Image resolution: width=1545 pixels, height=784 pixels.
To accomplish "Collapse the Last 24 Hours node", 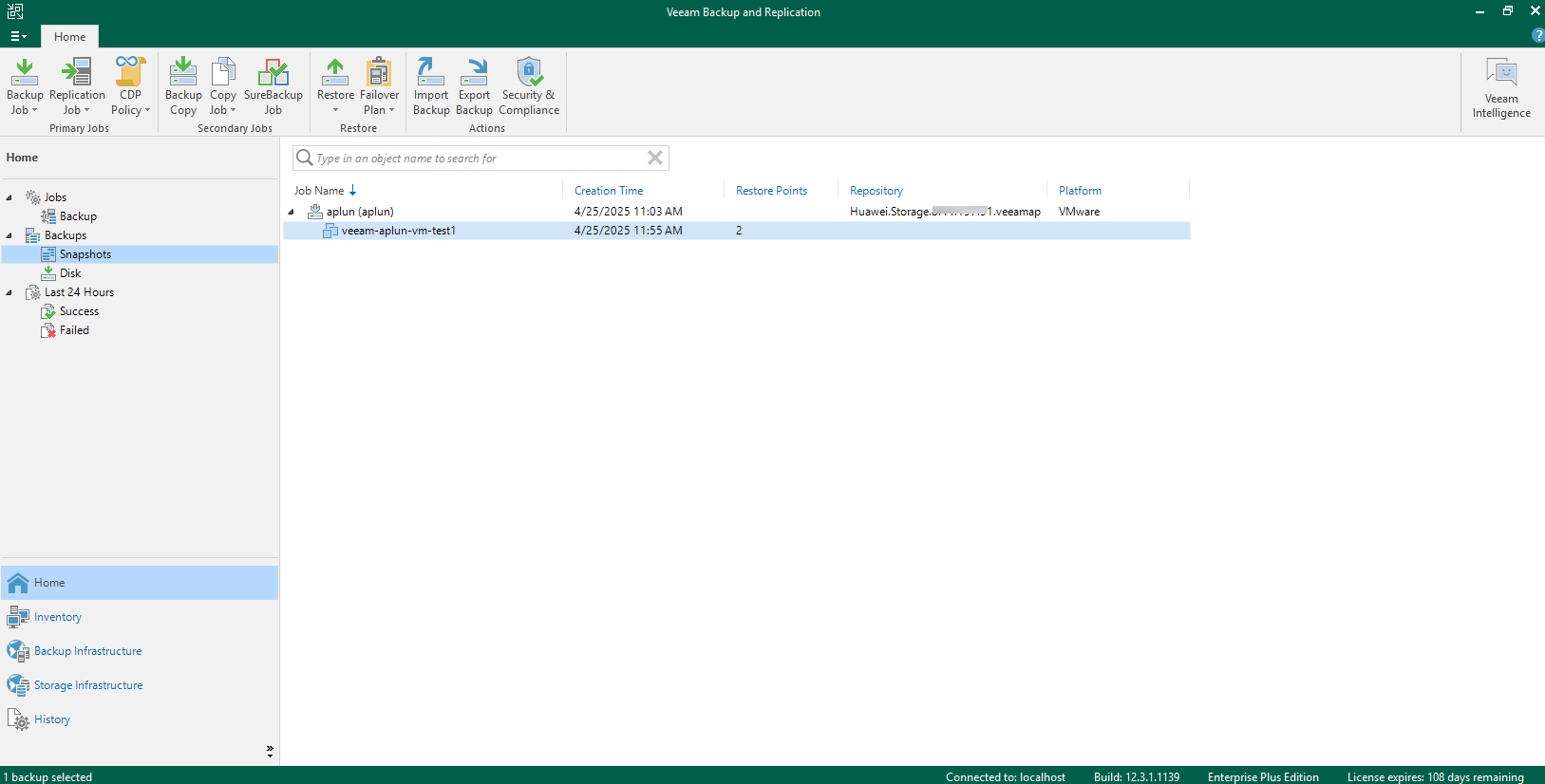I will tap(9, 292).
